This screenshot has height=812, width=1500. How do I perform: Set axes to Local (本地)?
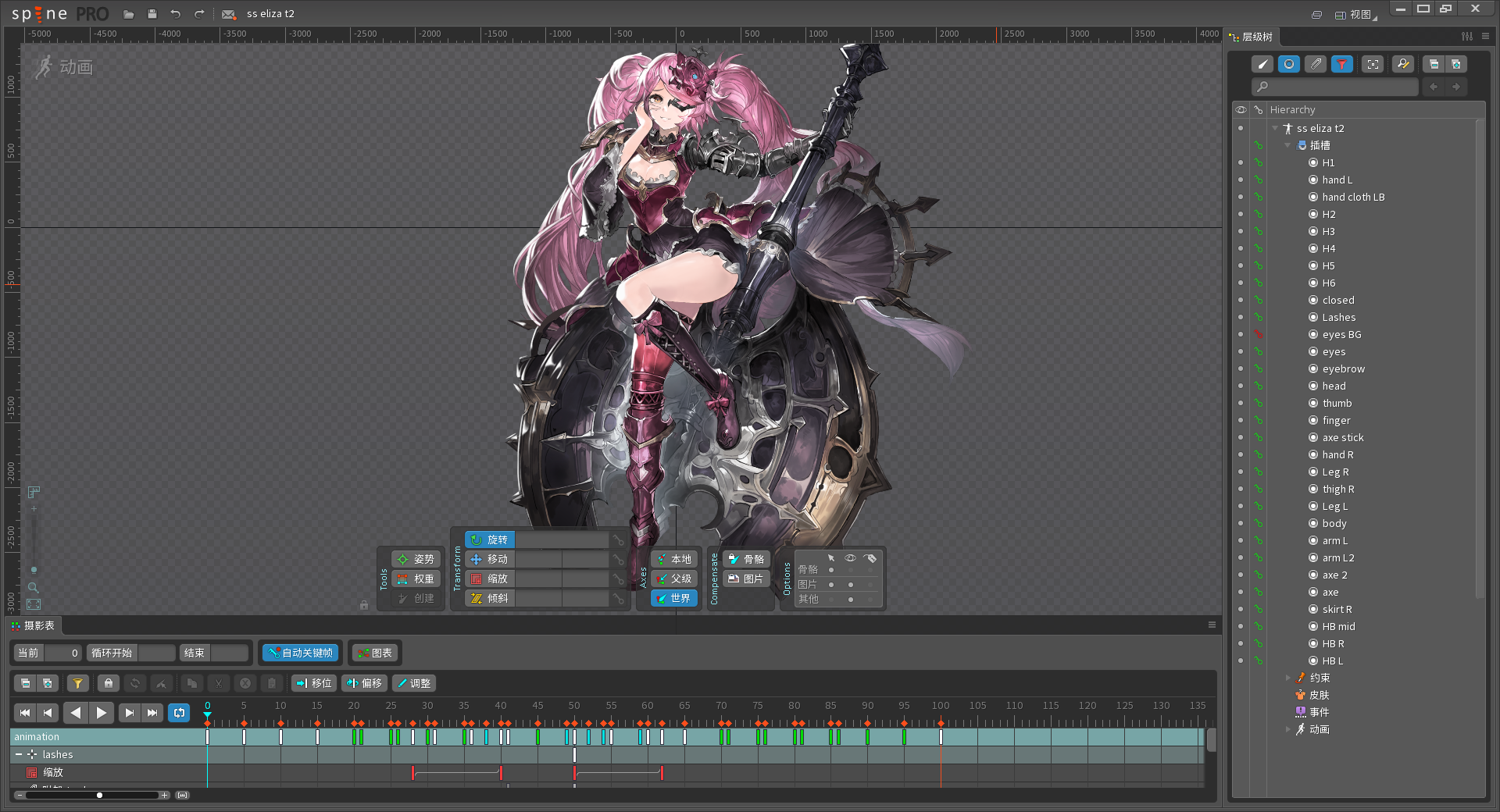pyautogui.click(x=674, y=559)
